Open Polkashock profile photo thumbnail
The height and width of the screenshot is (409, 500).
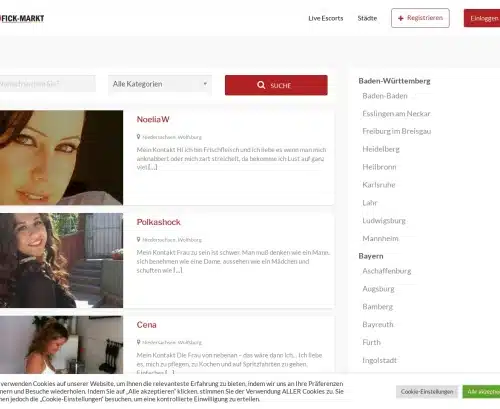pyautogui.click(x=61, y=260)
